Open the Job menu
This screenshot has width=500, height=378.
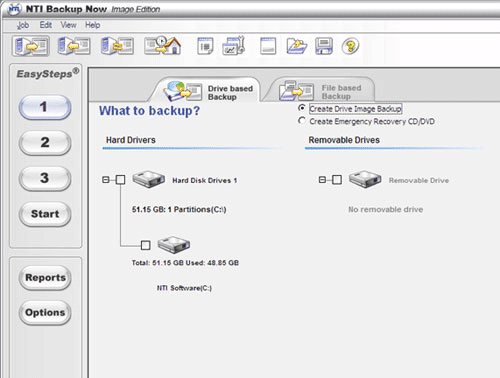(x=23, y=25)
